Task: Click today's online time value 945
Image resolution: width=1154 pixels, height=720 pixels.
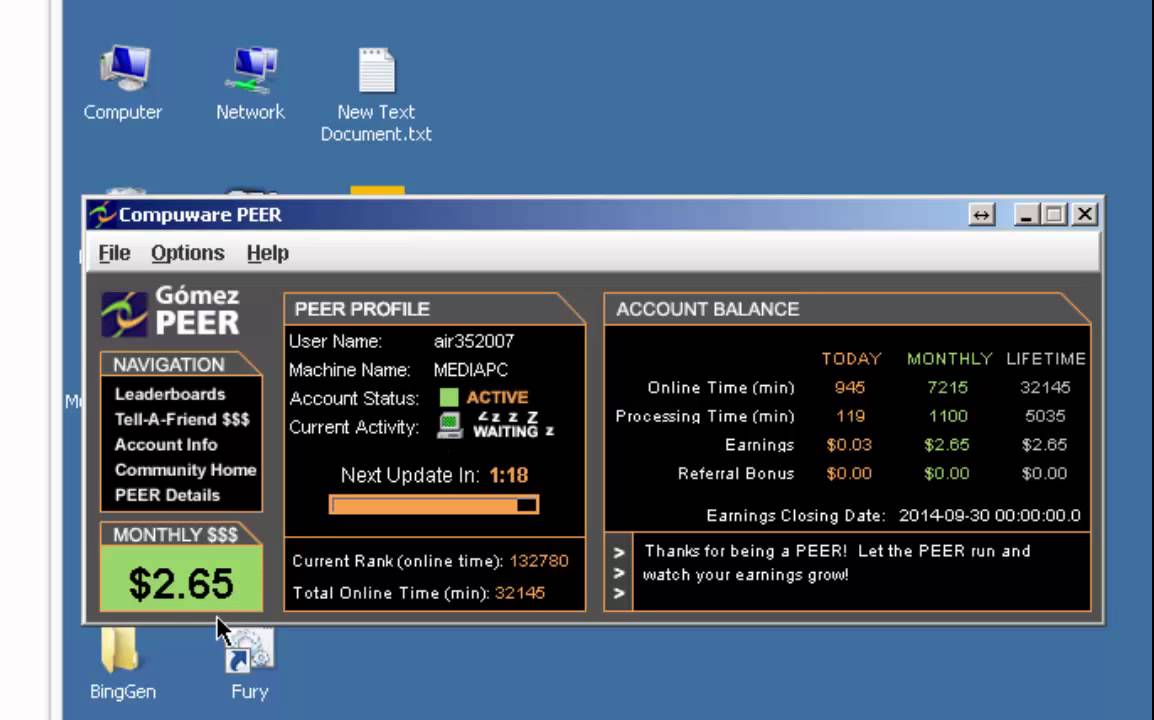Action: (x=850, y=387)
